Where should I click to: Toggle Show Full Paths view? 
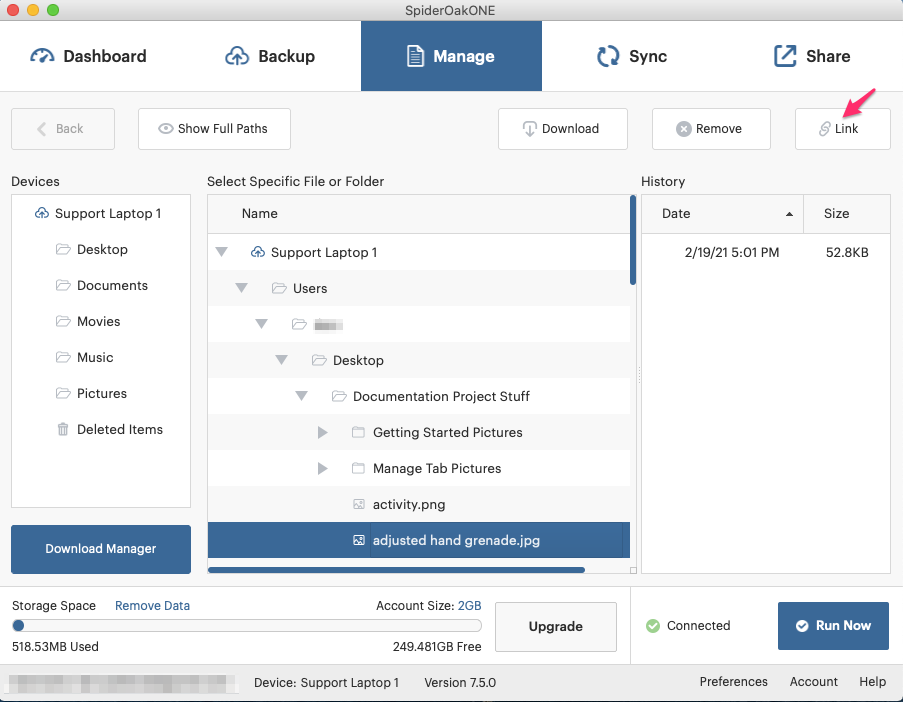pyautogui.click(x=214, y=129)
